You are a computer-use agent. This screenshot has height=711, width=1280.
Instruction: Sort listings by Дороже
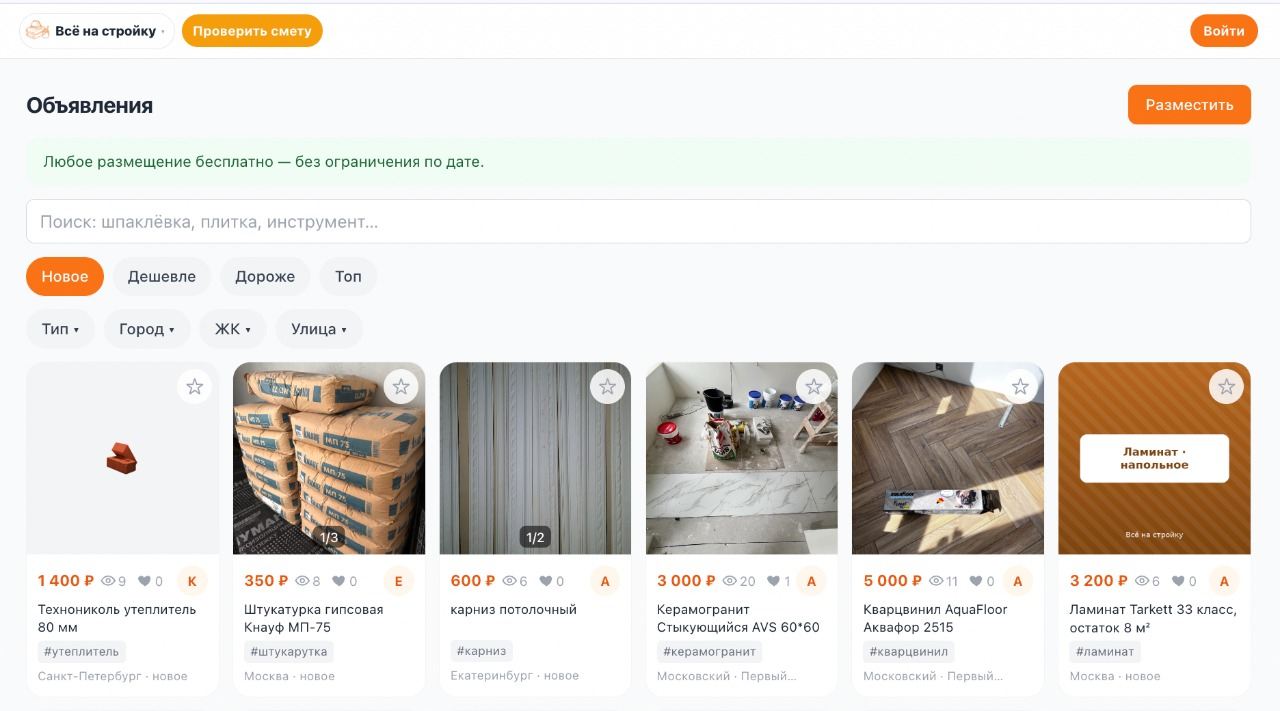pos(265,277)
